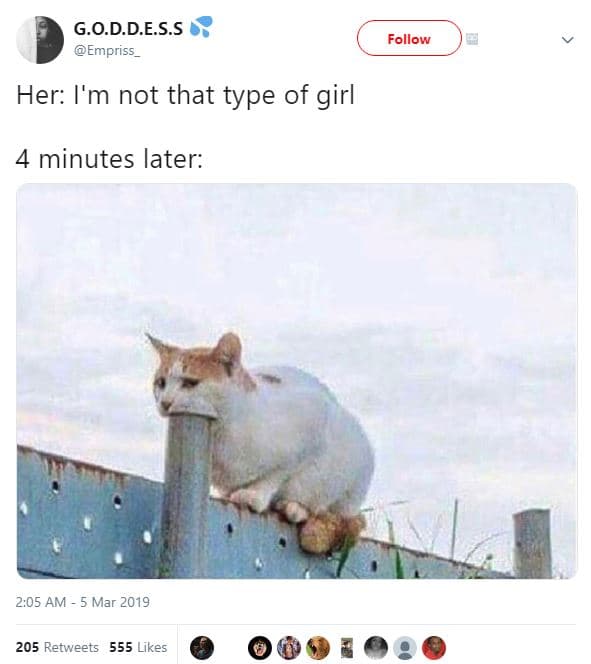Open G.O.D.D.E.S.S profile picture avatar
Image resolution: width=591 pixels, height=664 pixels.
[40, 40]
